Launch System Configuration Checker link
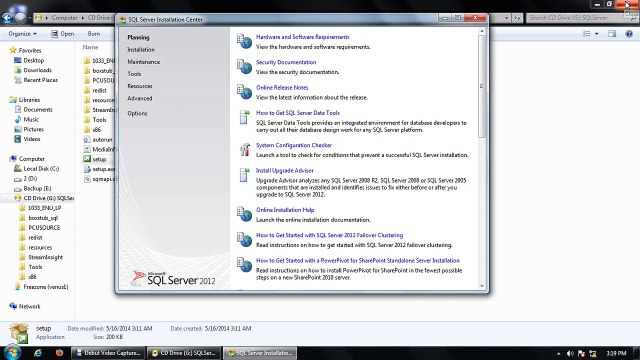 pos(293,145)
